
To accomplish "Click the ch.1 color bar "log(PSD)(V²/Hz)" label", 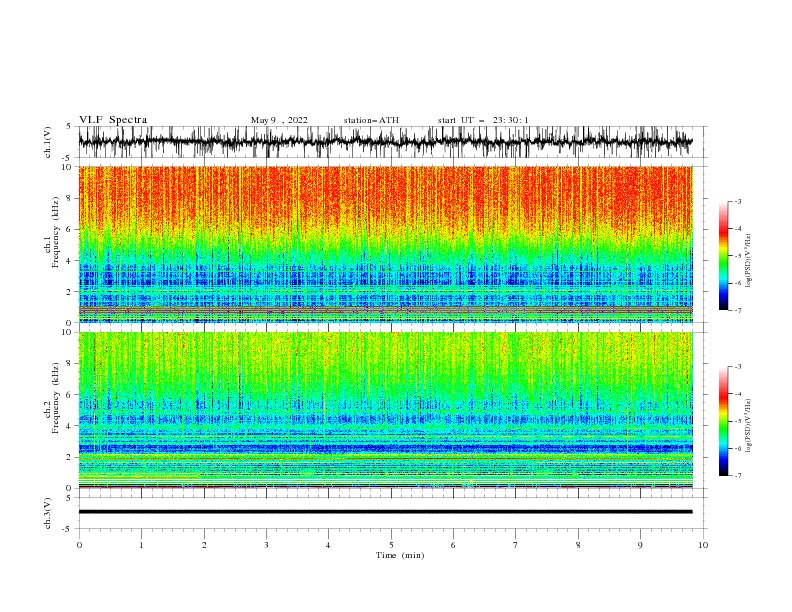I will 749,261.
